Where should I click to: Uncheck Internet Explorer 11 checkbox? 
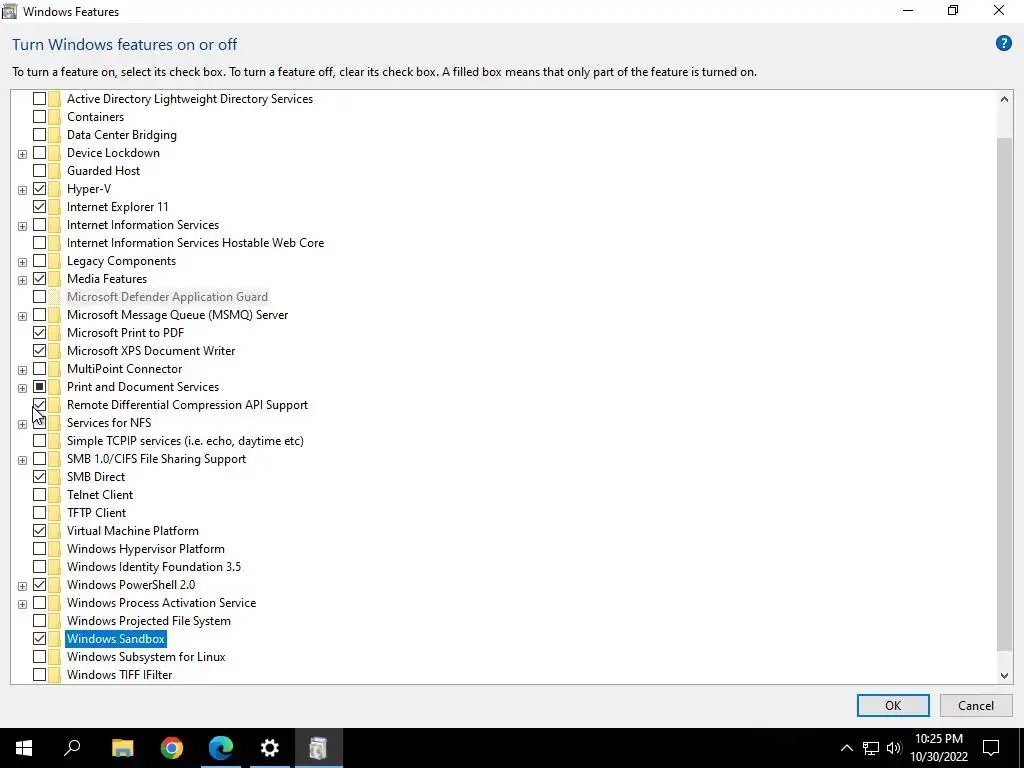39,207
